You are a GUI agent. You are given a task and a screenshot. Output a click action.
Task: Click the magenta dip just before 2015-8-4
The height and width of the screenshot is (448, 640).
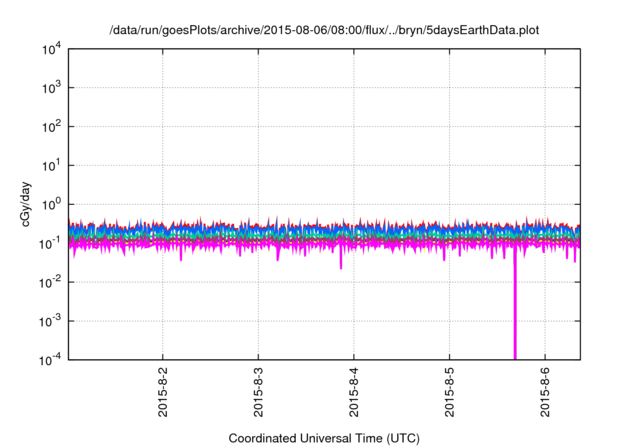coord(341,257)
